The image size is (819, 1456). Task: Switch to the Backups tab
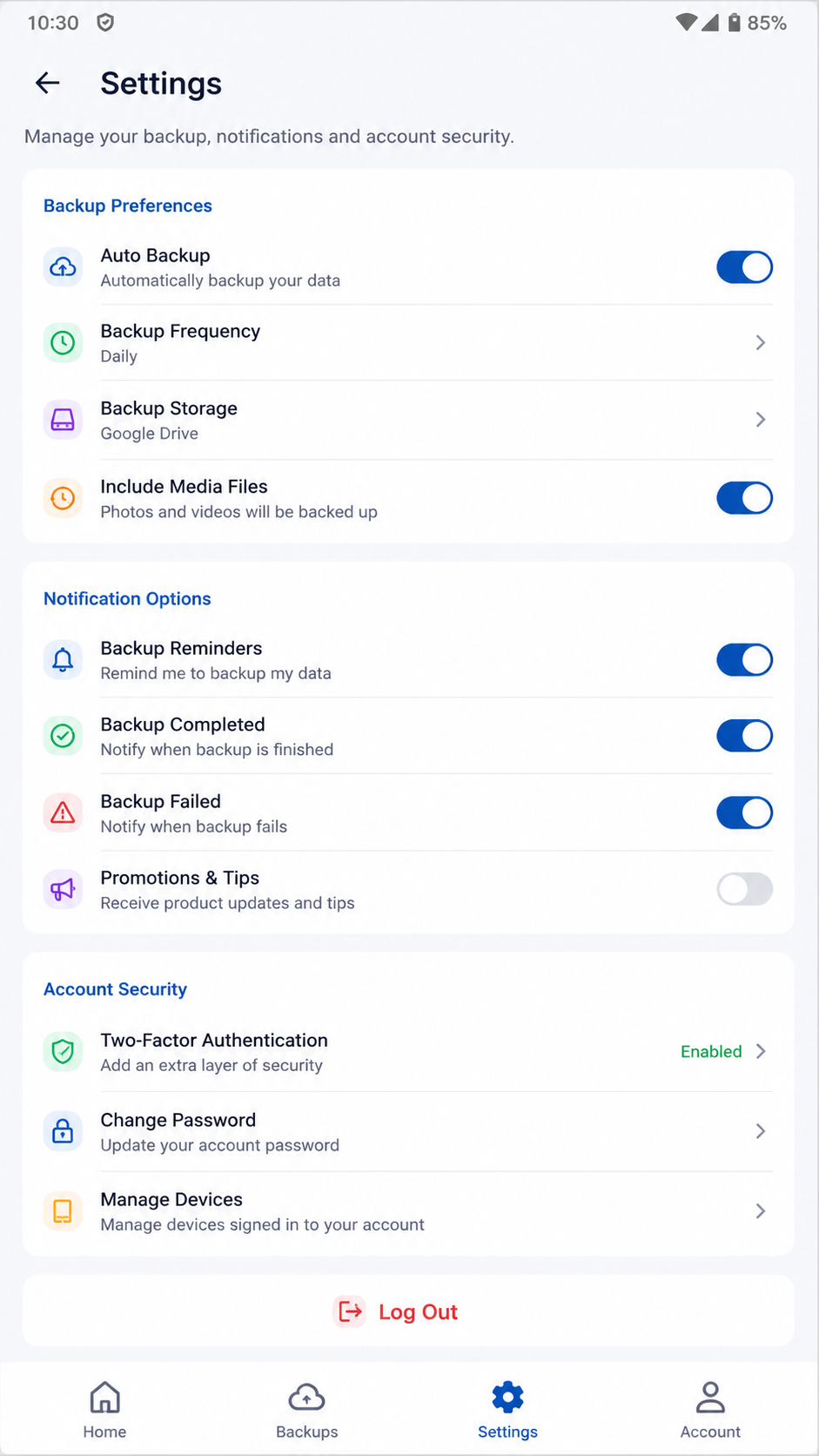pyautogui.click(x=306, y=1411)
